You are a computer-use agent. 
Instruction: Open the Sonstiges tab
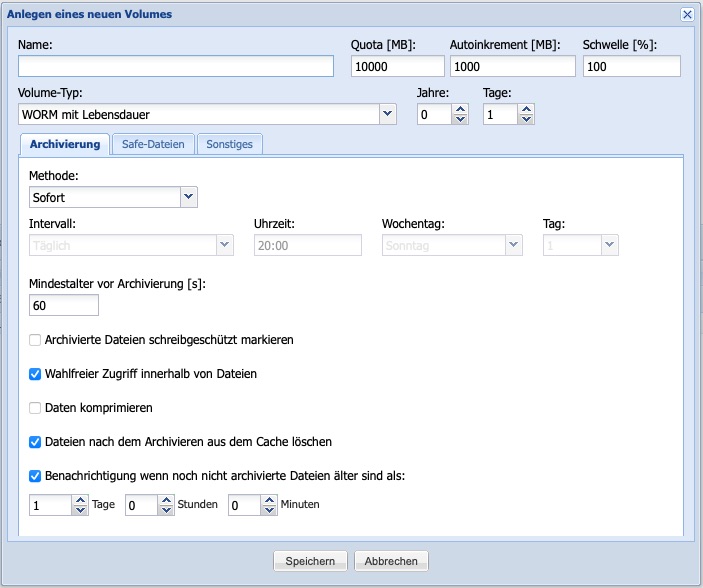click(x=229, y=144)
